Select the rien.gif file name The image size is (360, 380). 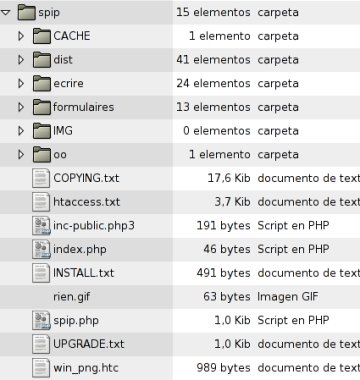(72, 297)
